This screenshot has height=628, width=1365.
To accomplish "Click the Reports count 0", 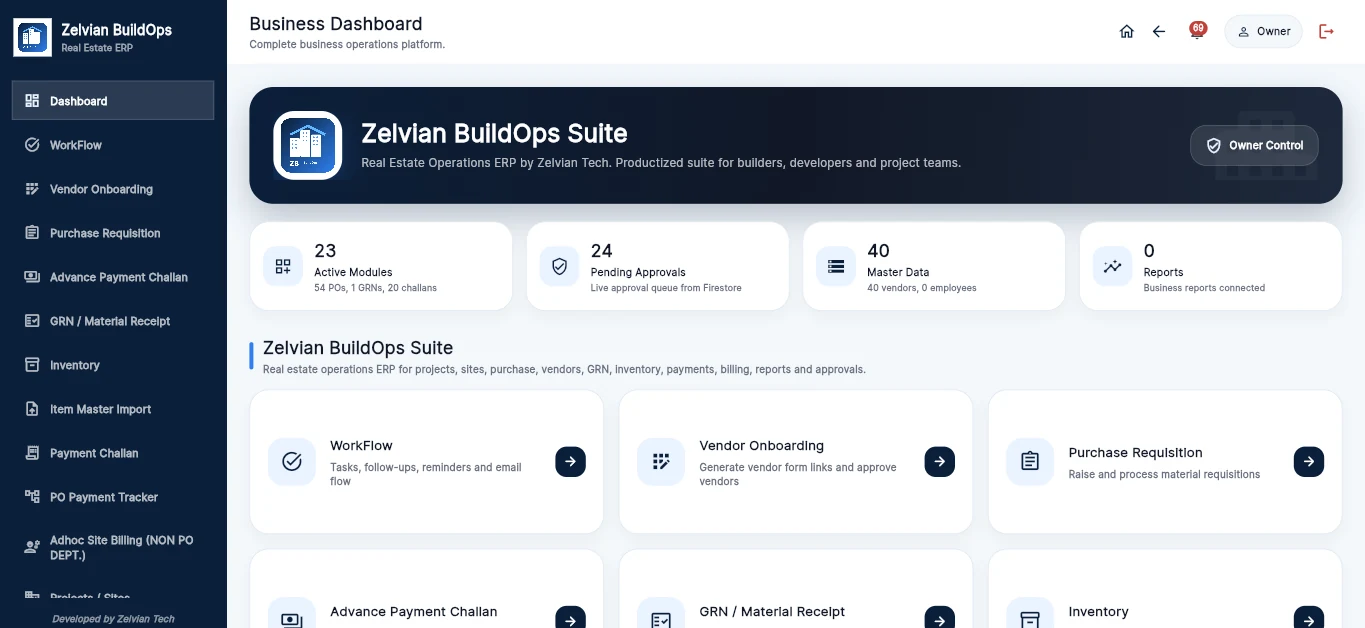I will 1149,251.
